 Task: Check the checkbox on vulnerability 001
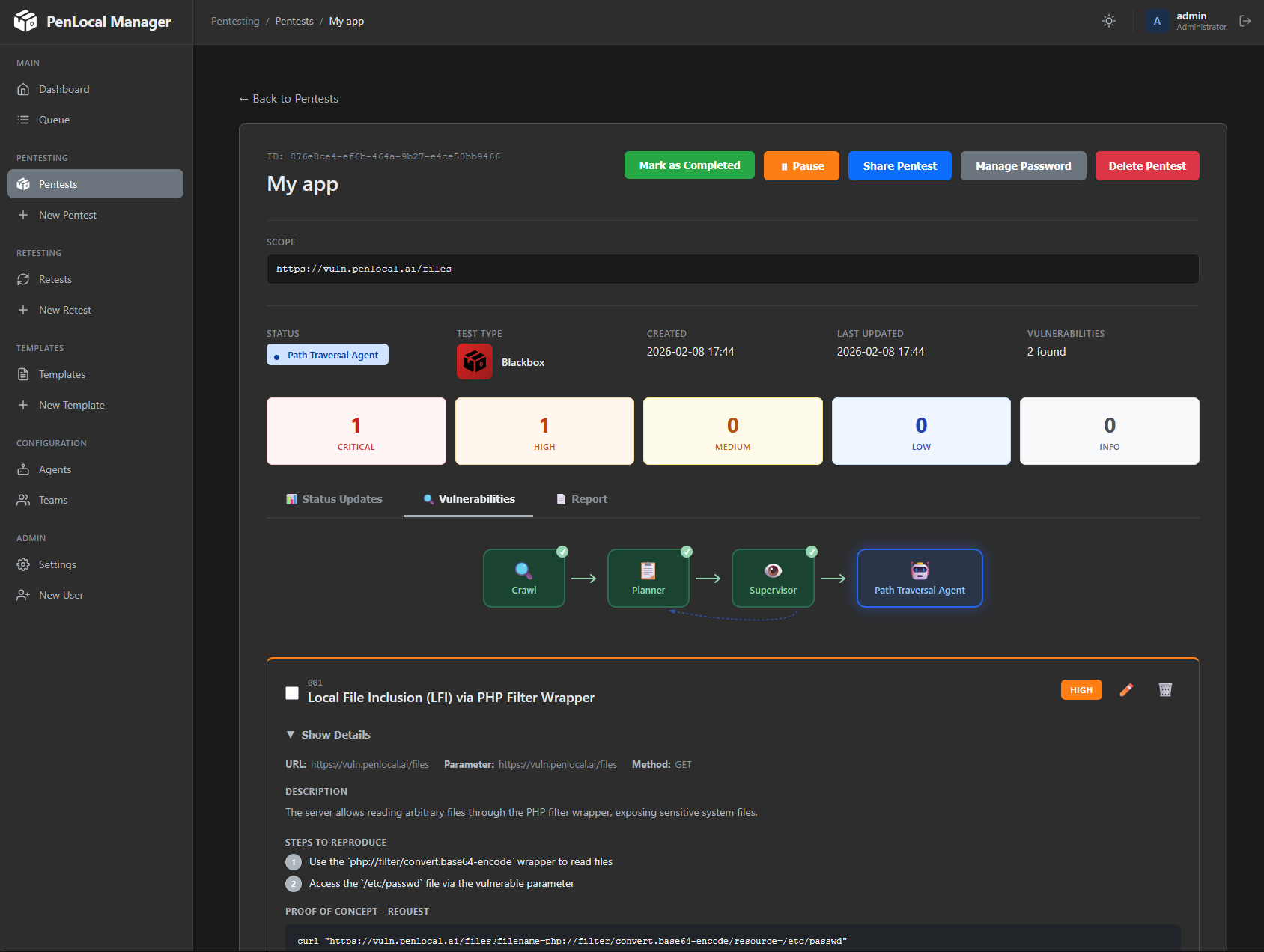(x=292, y=693)
